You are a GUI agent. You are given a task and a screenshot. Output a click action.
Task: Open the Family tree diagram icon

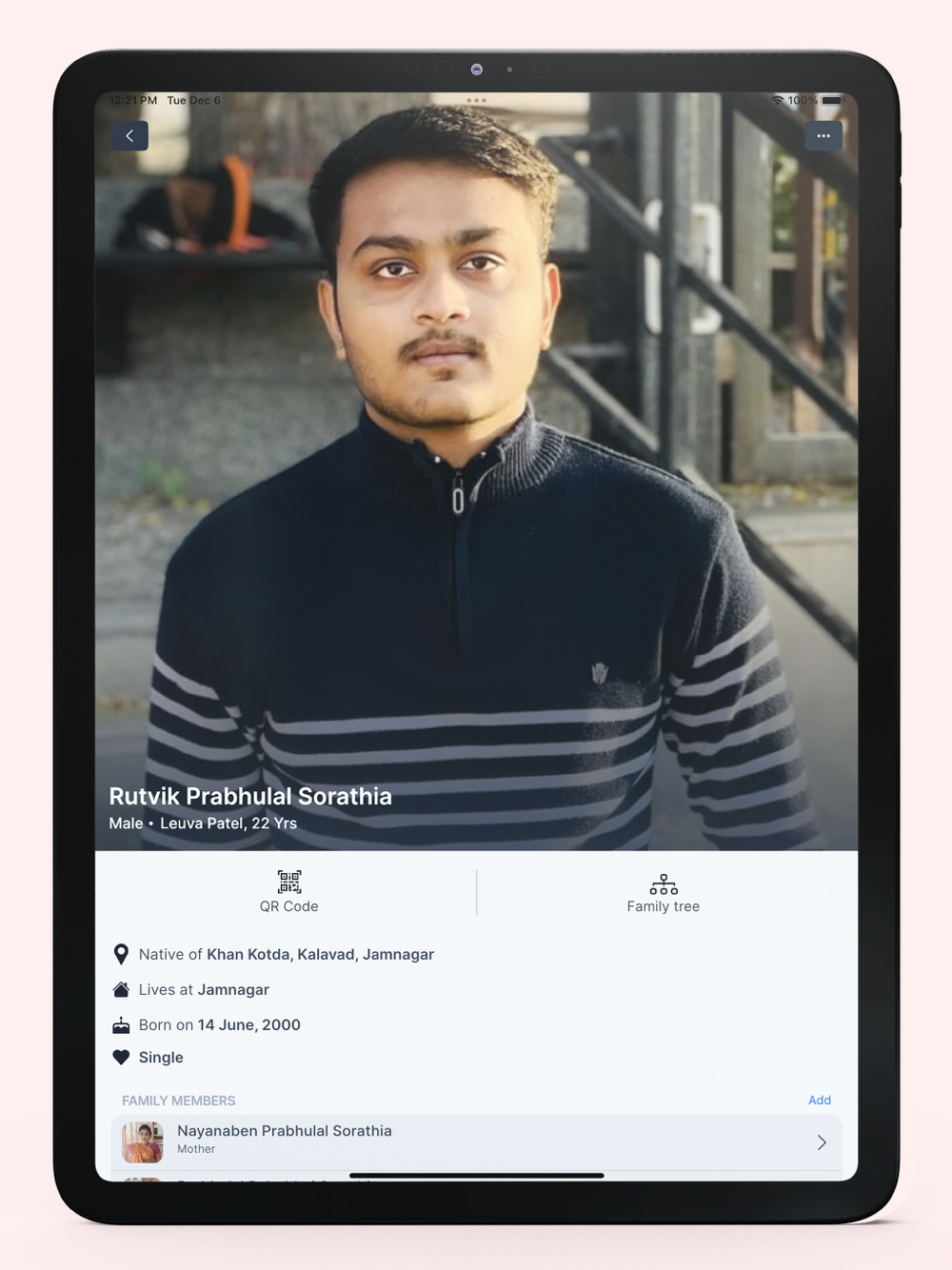pos(664,884)
